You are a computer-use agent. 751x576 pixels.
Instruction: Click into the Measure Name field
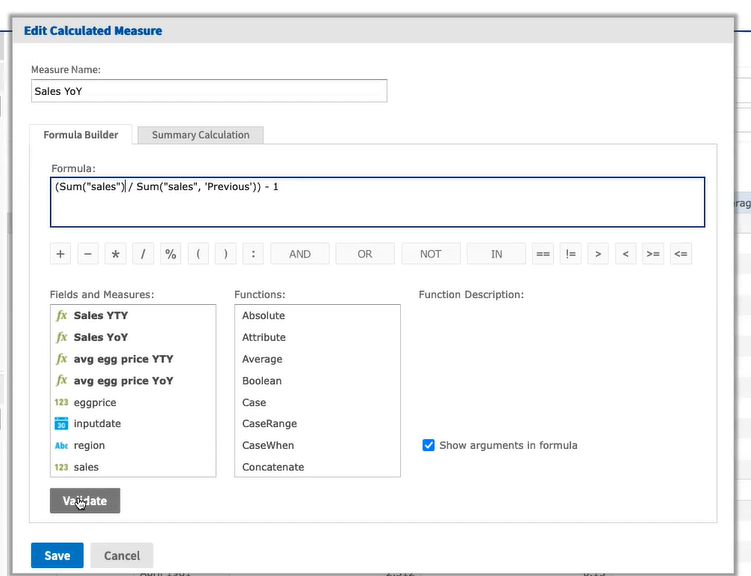click(209, 91)
